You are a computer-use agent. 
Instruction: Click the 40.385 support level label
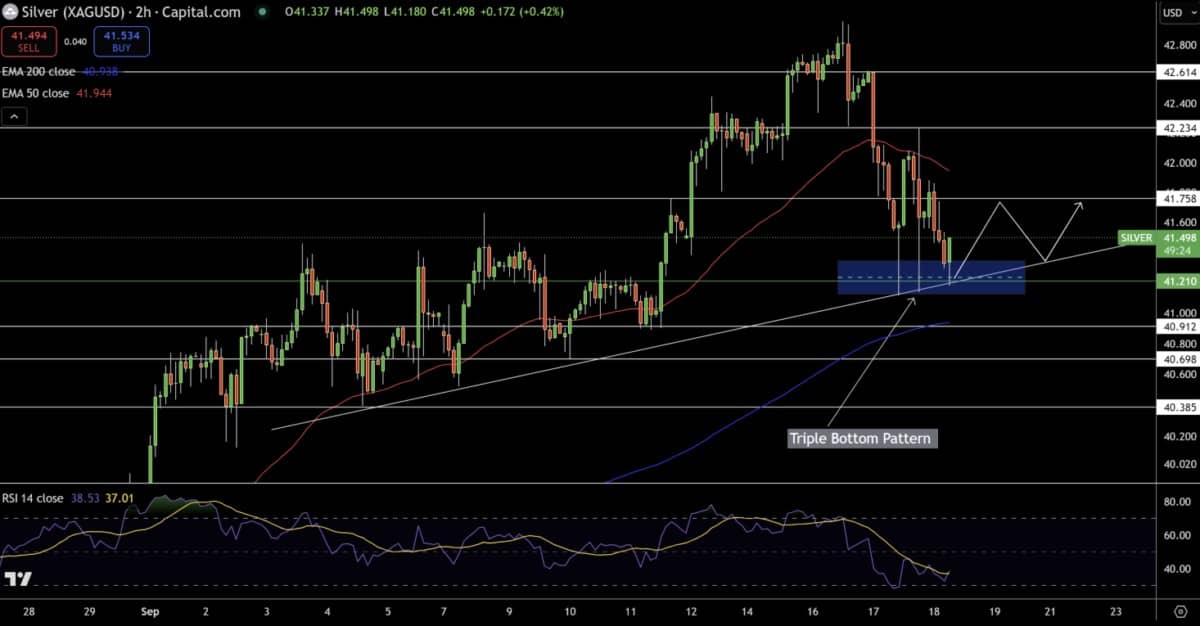tap(1174, 407)
